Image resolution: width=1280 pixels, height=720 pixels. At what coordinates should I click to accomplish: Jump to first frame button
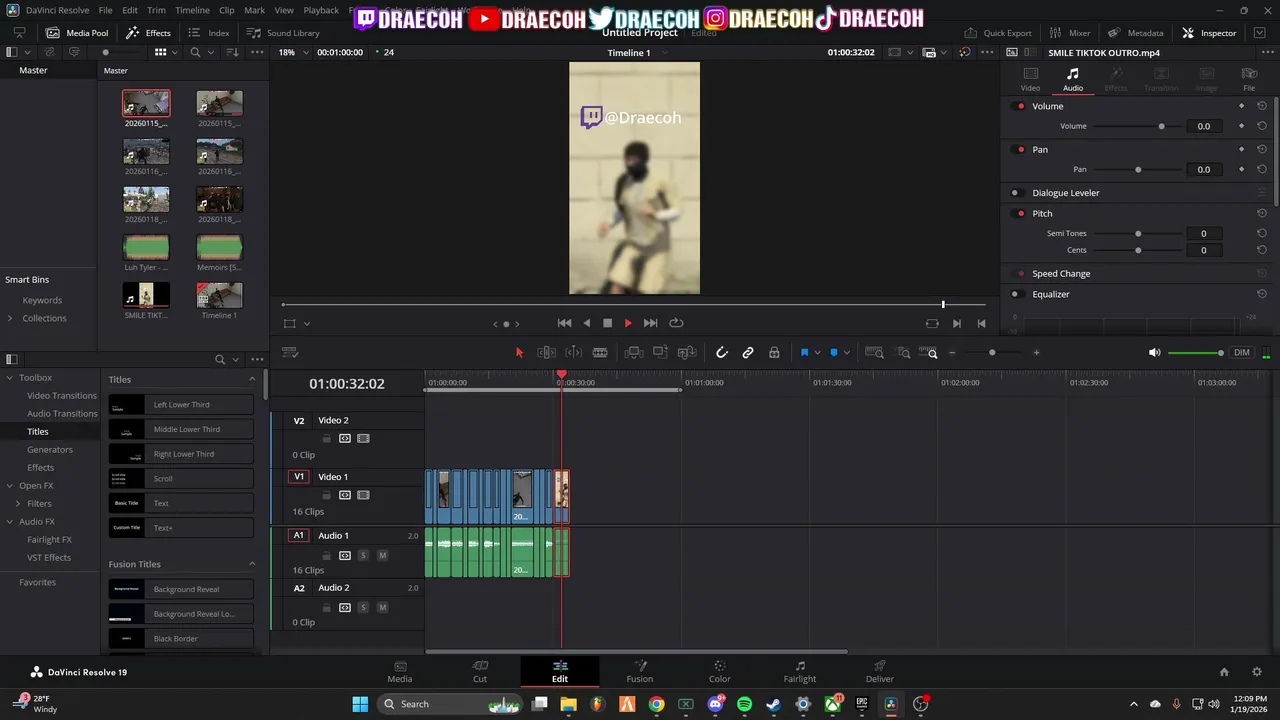click(564, 323)
